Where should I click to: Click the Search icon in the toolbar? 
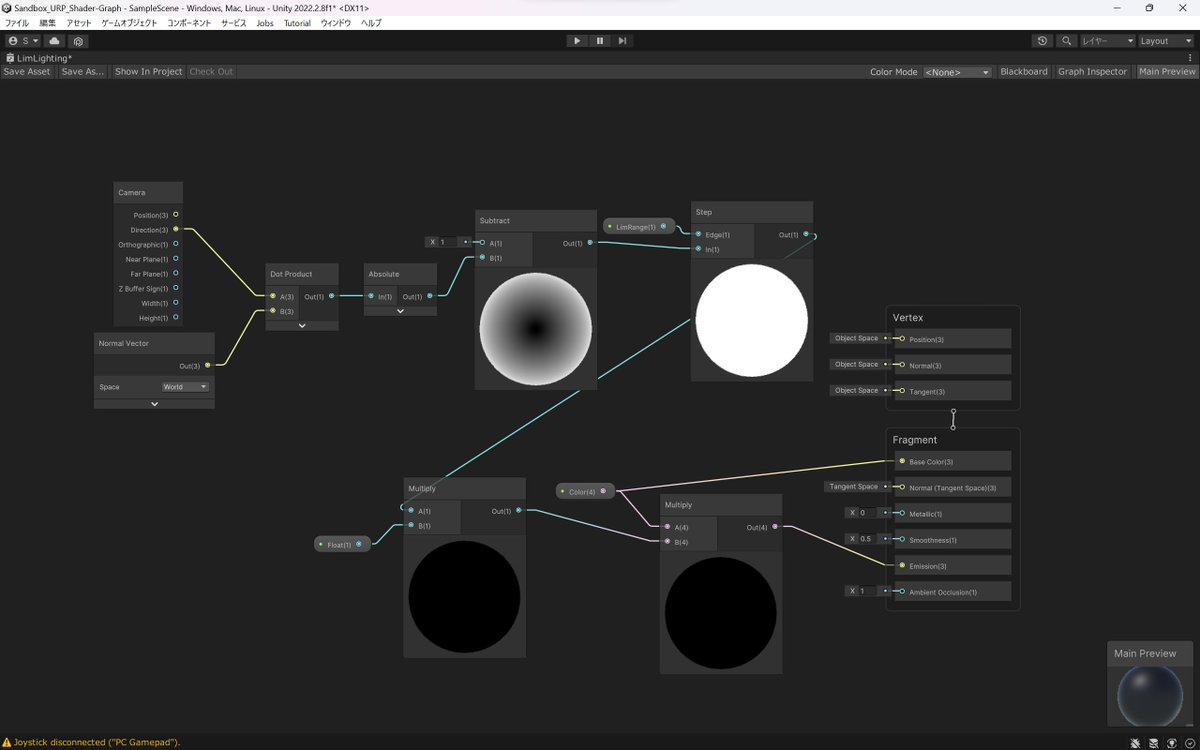(x=1067, y=41)
